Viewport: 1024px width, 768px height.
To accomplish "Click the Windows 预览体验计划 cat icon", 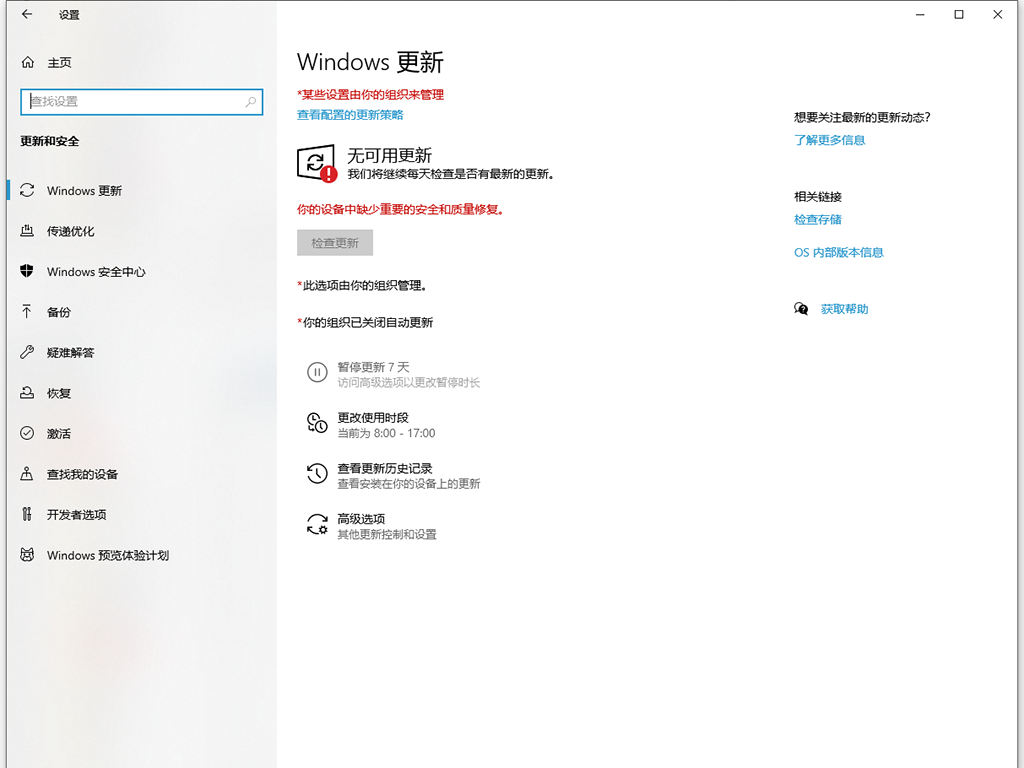I will click(x=27, y=554).
